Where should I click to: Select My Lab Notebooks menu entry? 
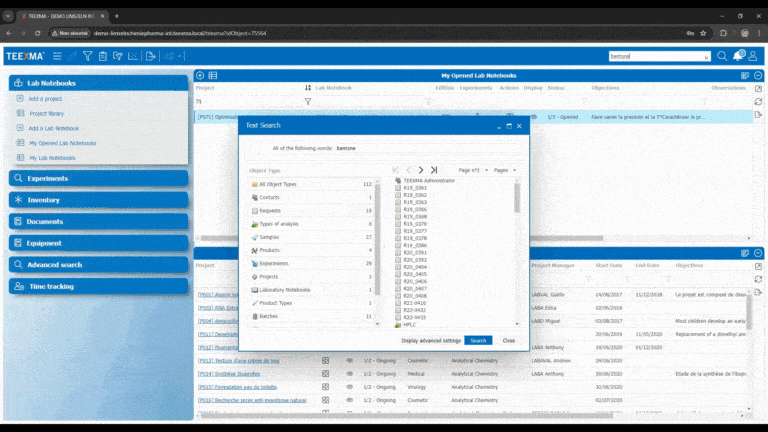pyautogui.click(x=52, y=158)
